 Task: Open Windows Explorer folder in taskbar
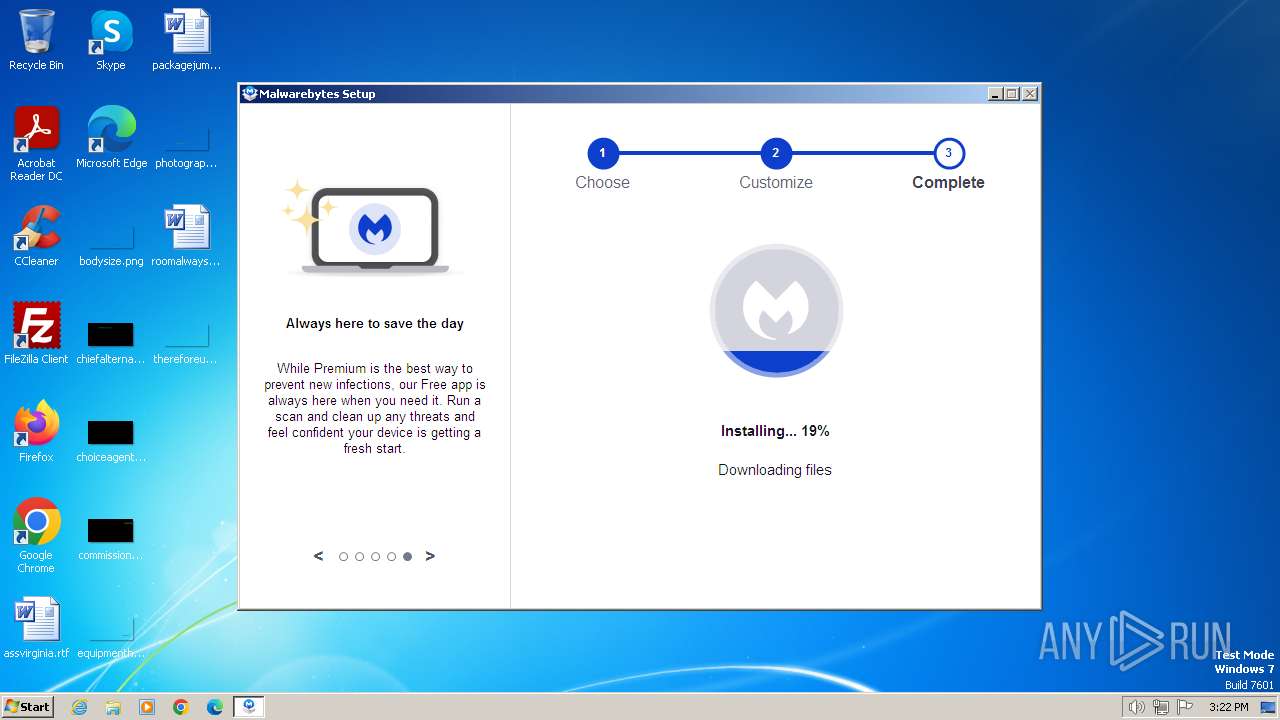point(113,707)
